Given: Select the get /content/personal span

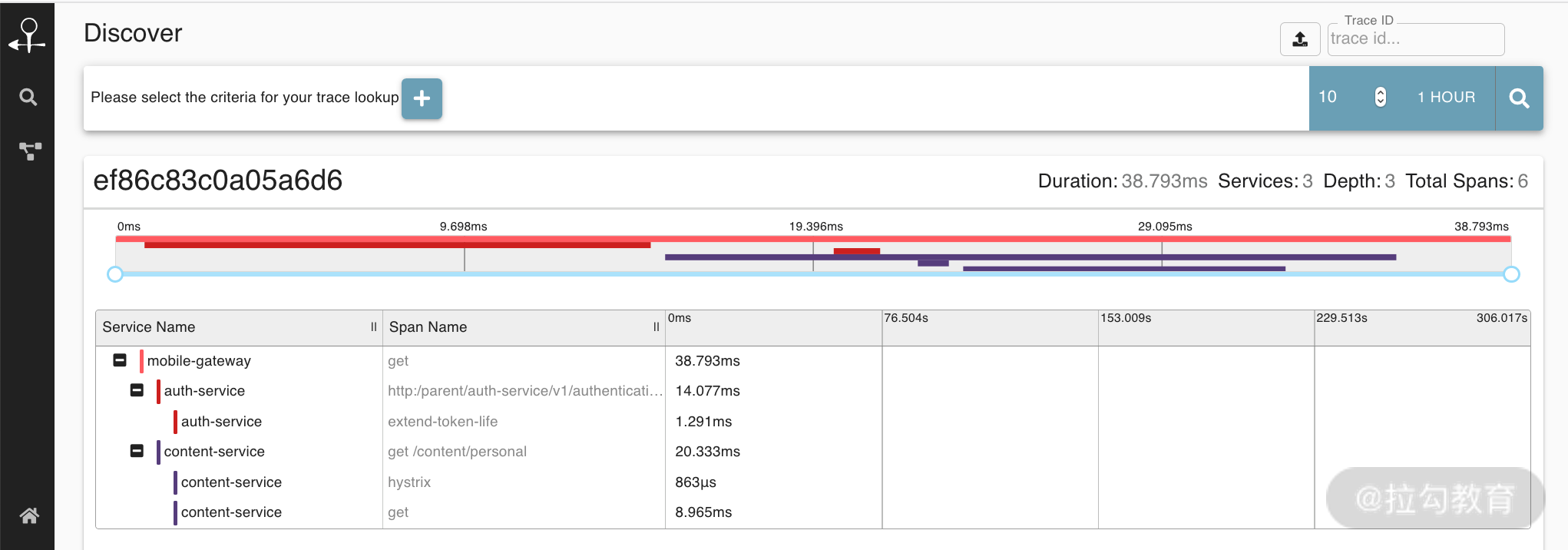Looking at the screenshot, I should (x=457, y=452).
